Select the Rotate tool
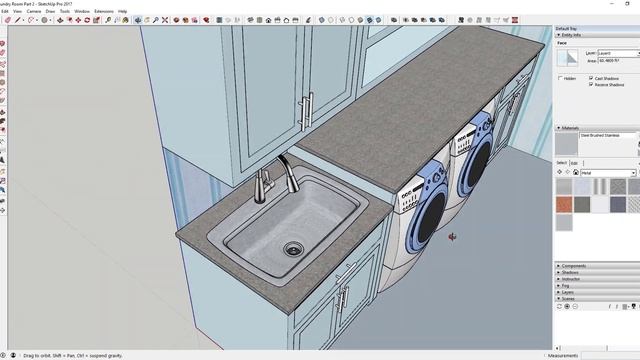 click(x=87, y=20)
